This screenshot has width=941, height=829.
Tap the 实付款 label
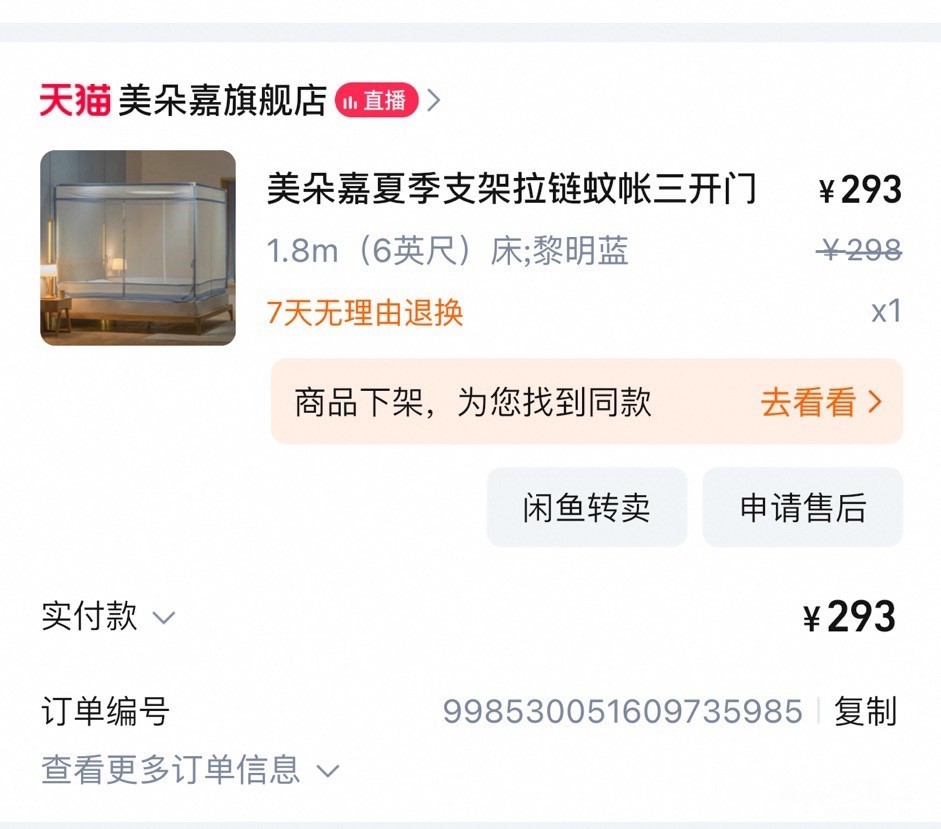pyautogui.click(x=89, y=616)
